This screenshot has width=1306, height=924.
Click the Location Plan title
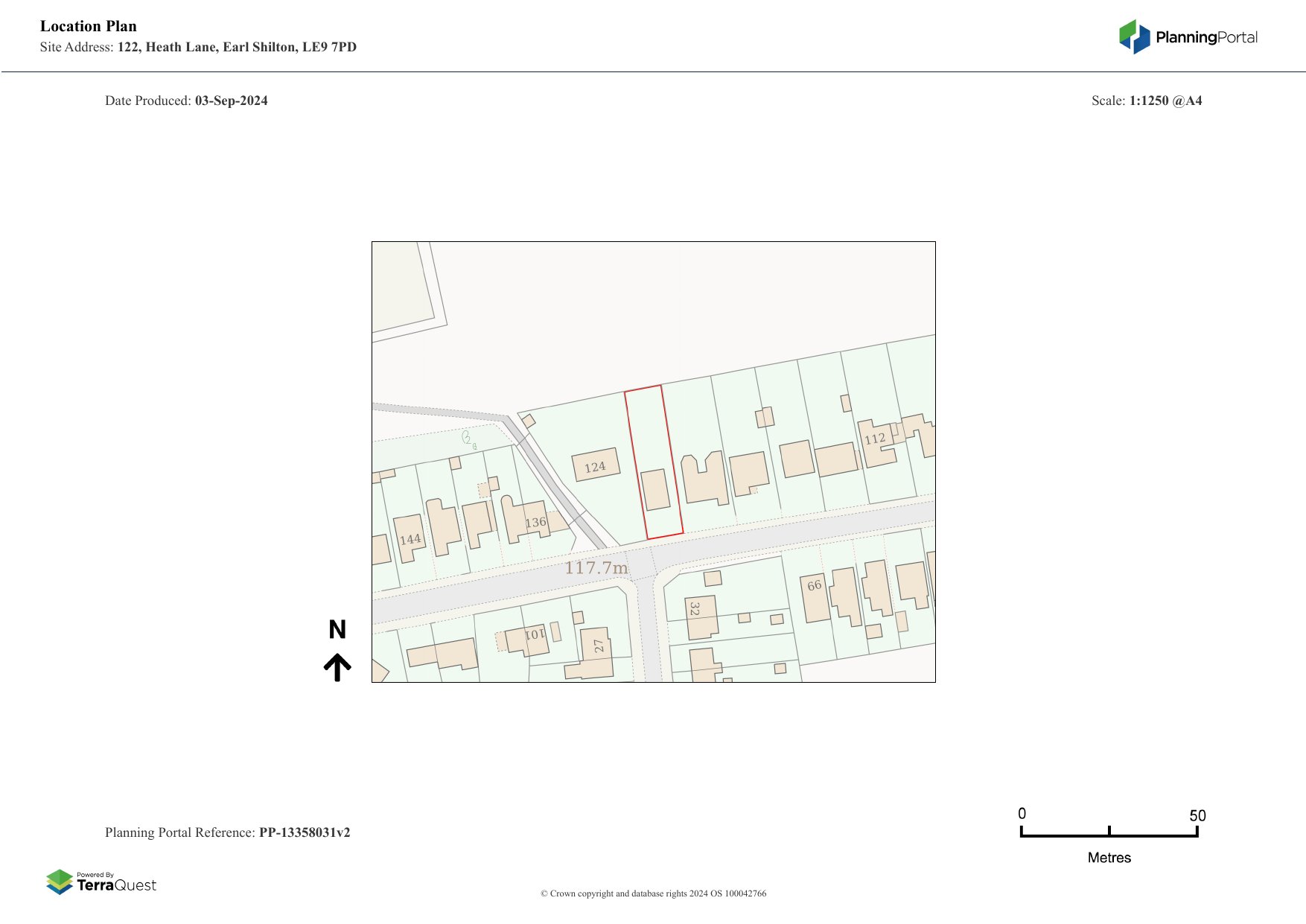89,26
